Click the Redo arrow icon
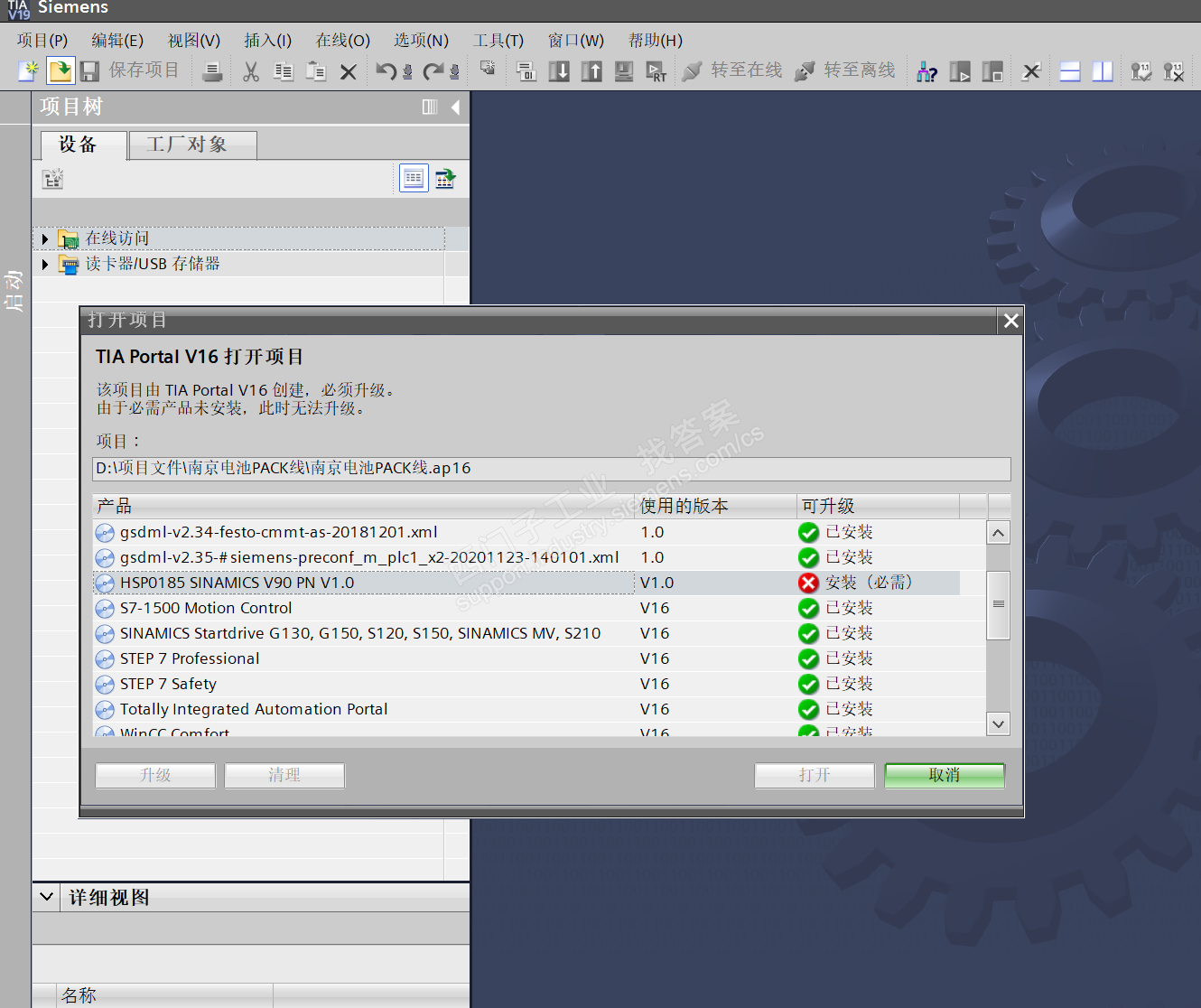This screenshot has height=1008, width=1201. click(433, 71)
